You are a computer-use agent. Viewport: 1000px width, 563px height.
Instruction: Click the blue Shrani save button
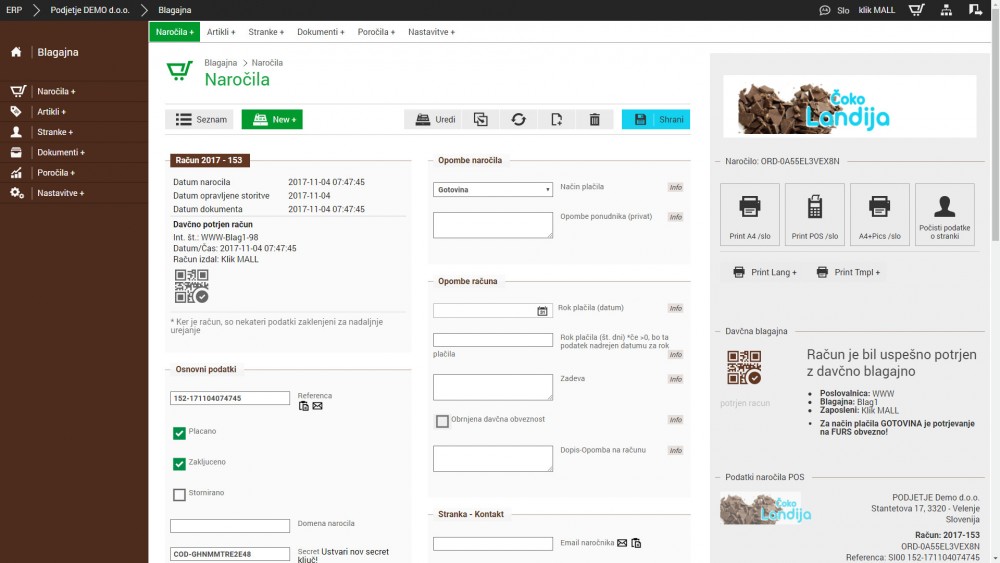pyautogui.click(x=656, y=119)
